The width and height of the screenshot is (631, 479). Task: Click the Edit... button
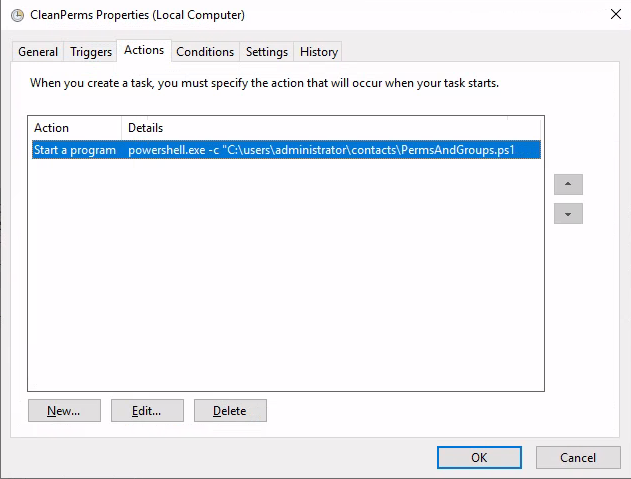tap(147, 411)
